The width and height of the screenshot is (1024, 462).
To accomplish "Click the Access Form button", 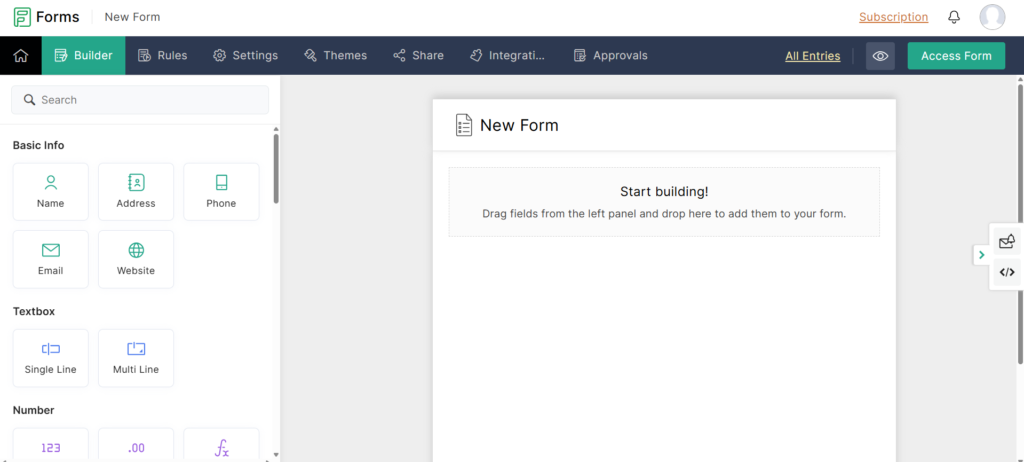I will [956, 56].
